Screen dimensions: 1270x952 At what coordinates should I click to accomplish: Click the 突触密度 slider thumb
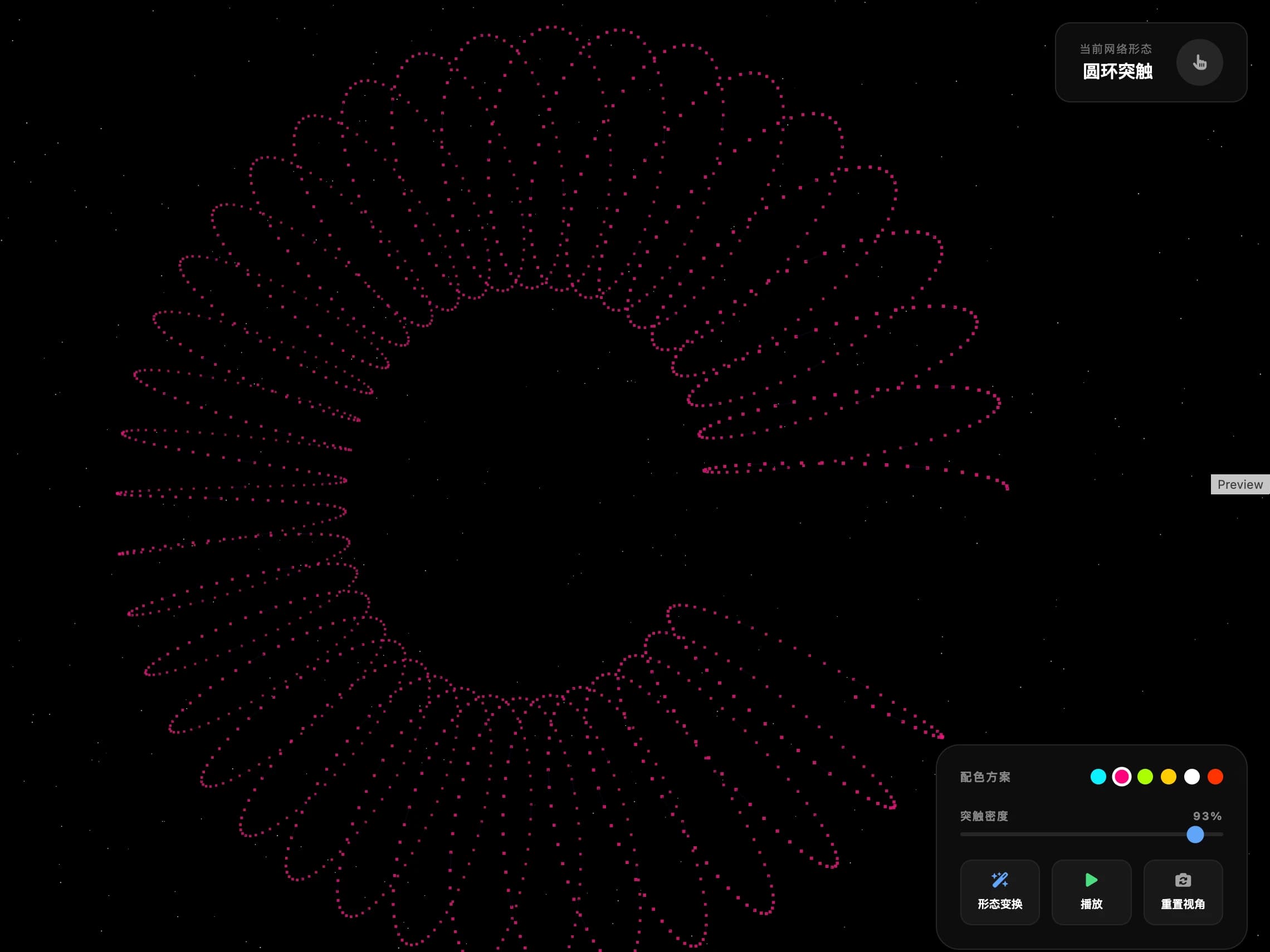[1195, 835]
